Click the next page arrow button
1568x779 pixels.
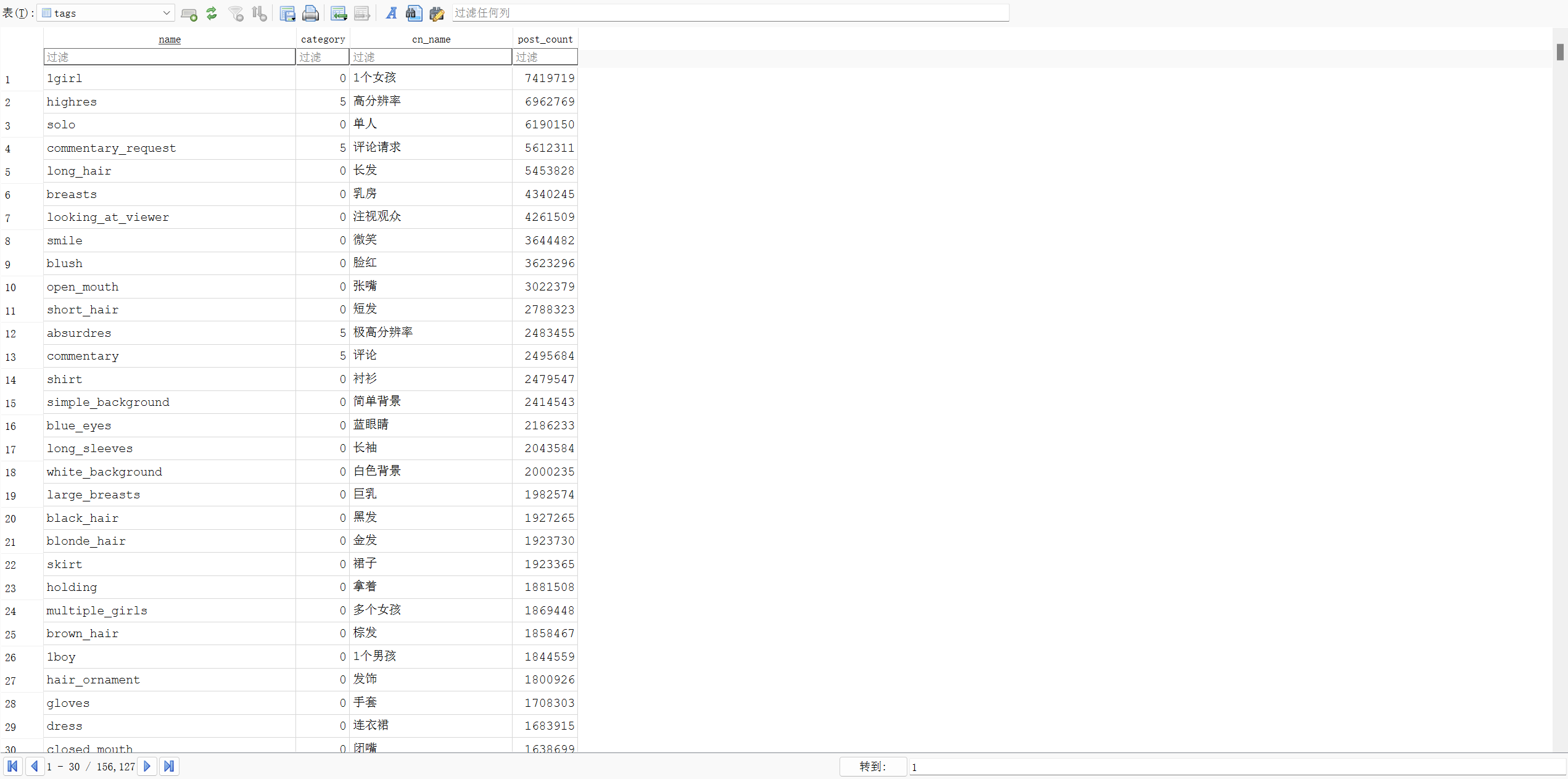tap(147, 766)
